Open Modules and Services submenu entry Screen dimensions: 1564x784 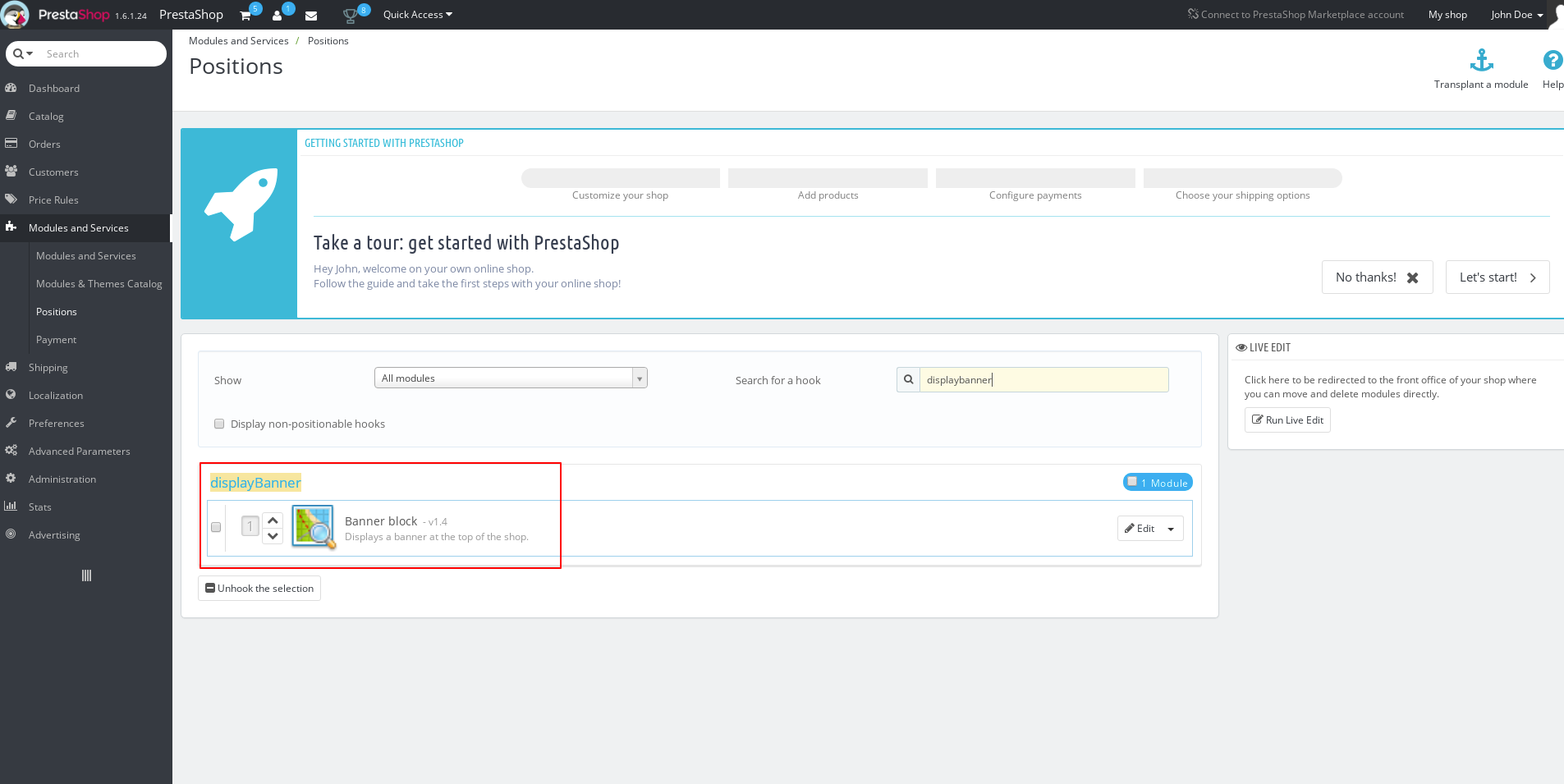point(86,256)
